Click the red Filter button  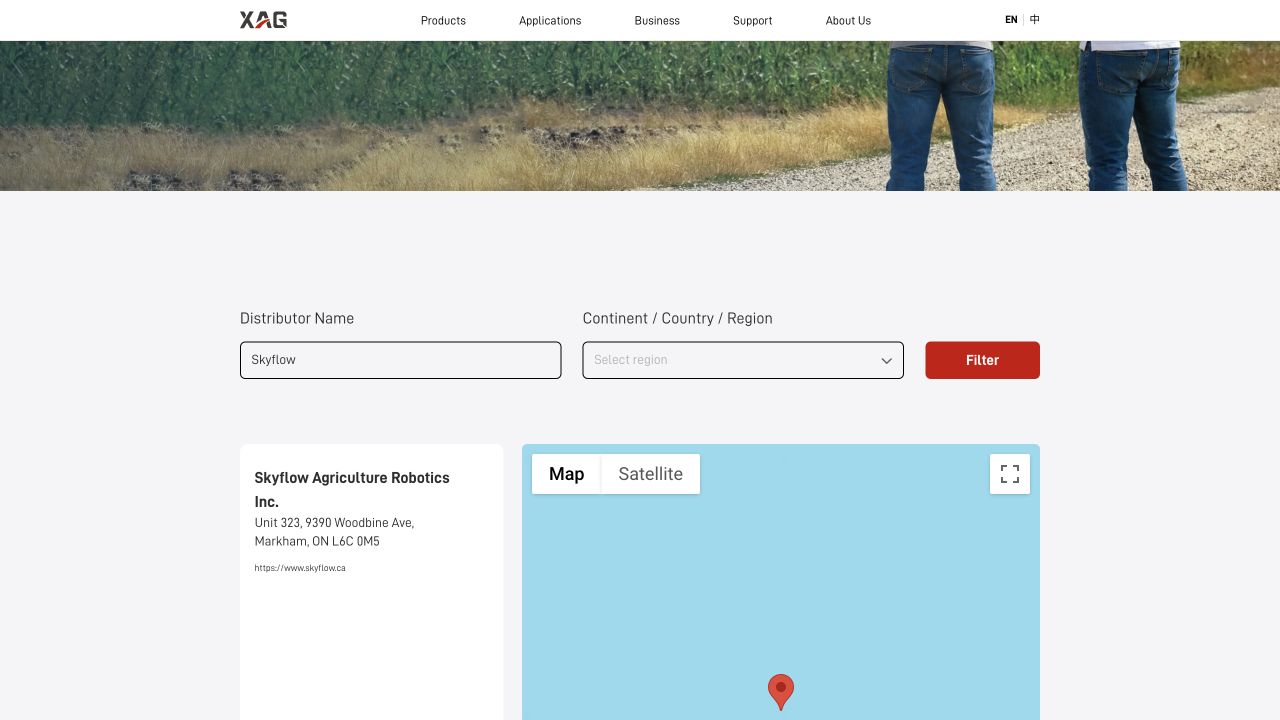pyautogui.click(x=982, y=360)
